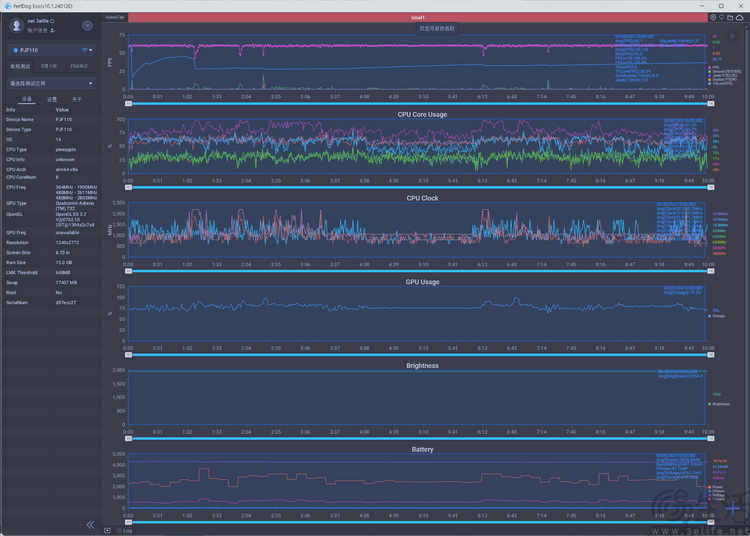Select the middle test mode tab
The image size is (750, 536).
[x=48, y=66]
